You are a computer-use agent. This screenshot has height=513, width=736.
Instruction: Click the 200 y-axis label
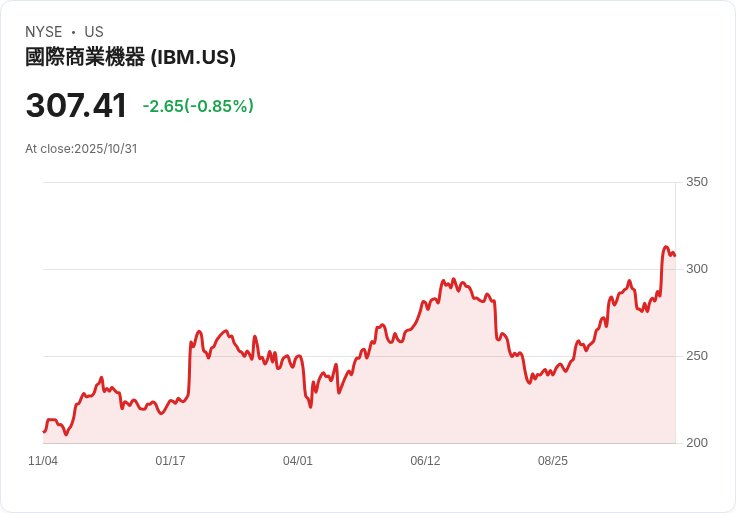coord(696,443)
